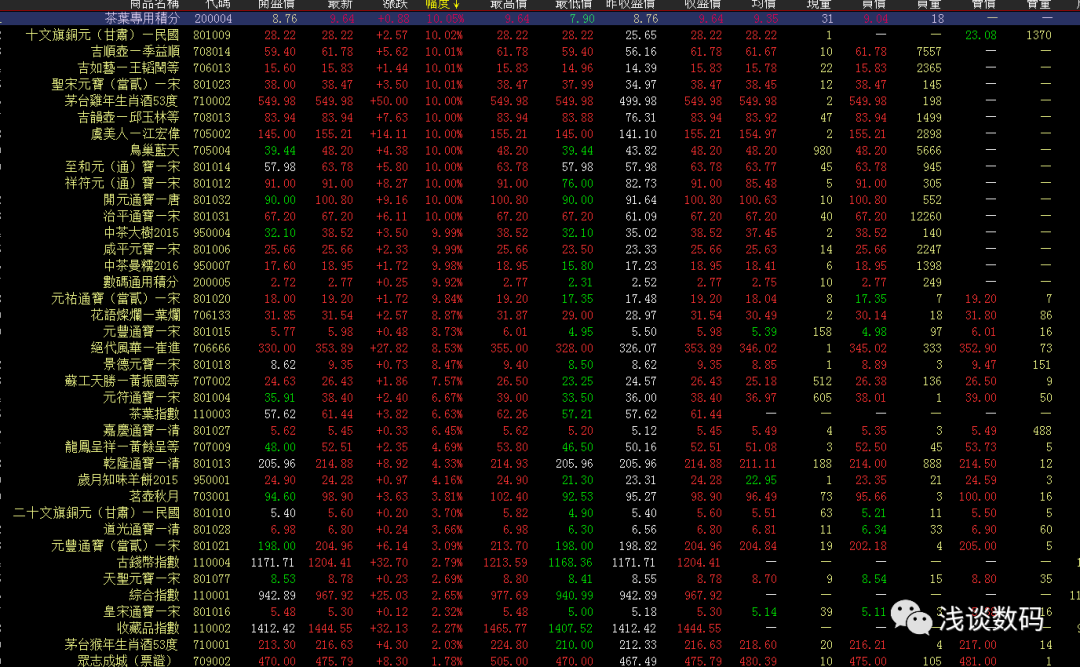This screenshot has height=667, width=1080.
Task: Click the highest price 1213.59
Action: tap(505, 563)
